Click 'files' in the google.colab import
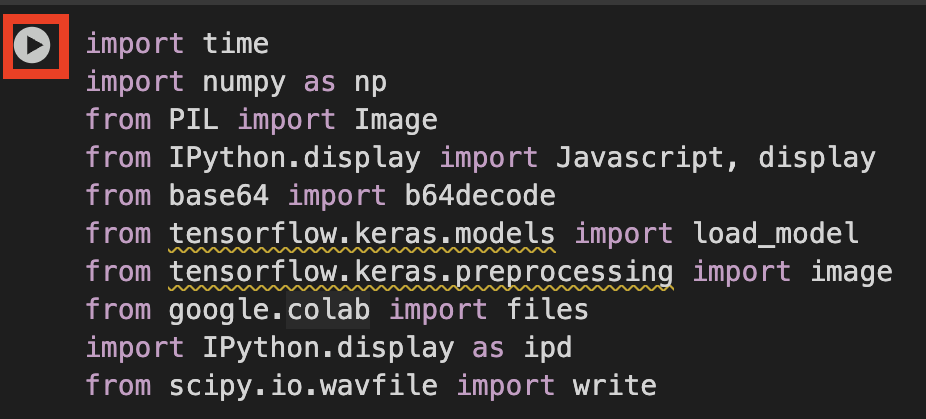926x419 pixels. click(547, 310)
